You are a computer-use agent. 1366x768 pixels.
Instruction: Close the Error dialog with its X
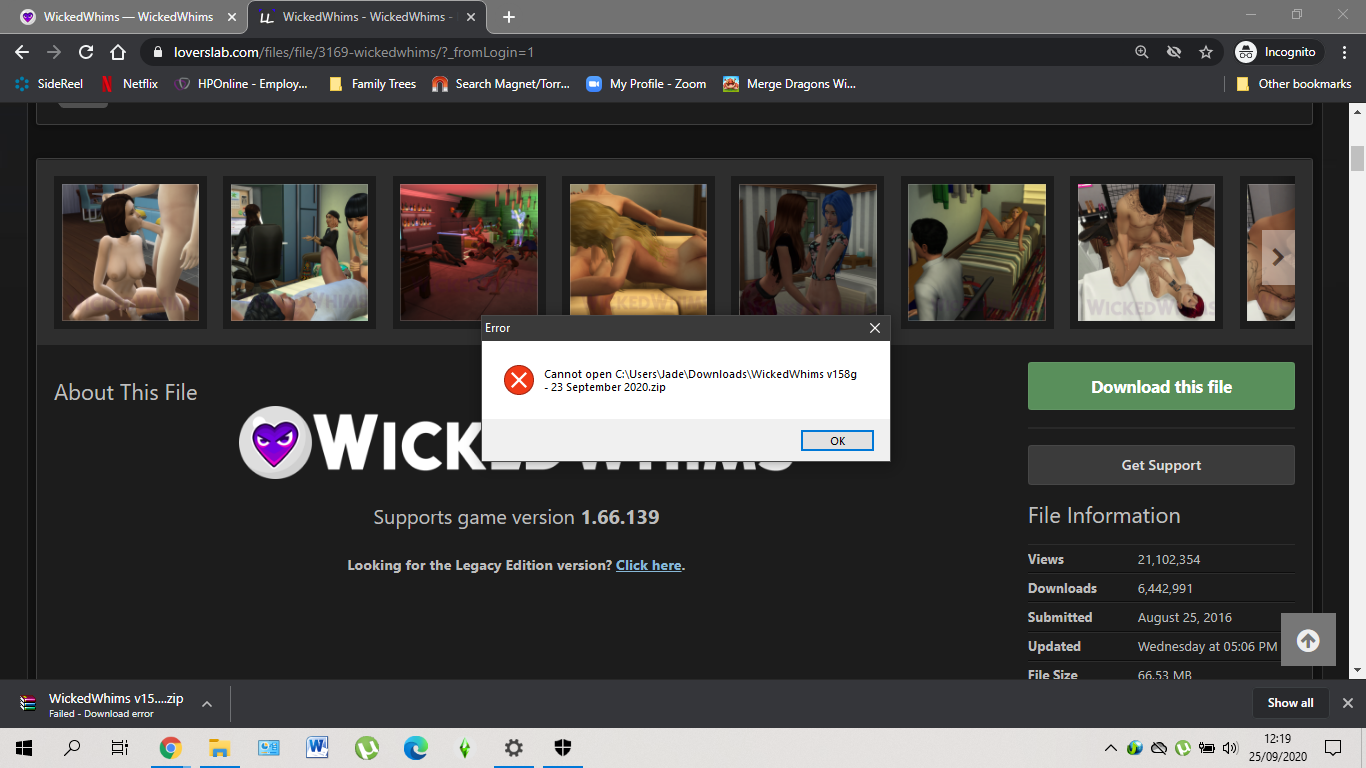pos(875,328)
